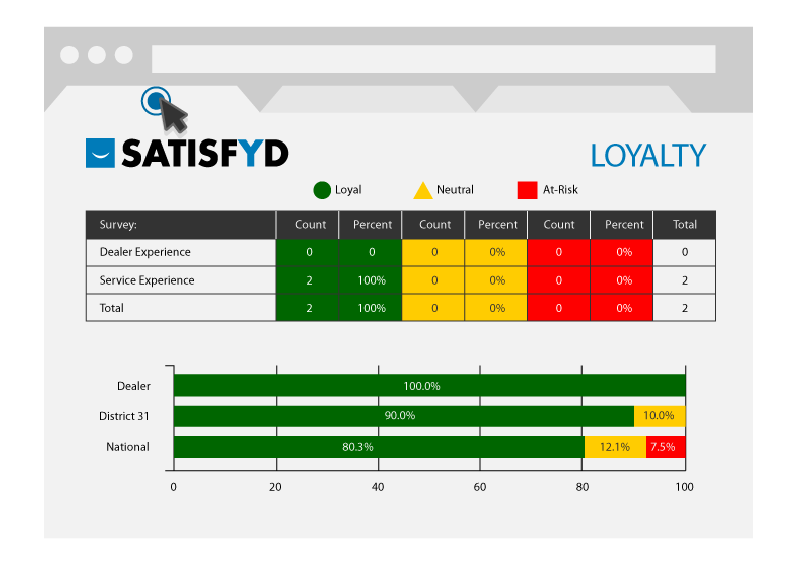Click the LOYALTY heading
This screenshot has height=564, width=800.
648,156
